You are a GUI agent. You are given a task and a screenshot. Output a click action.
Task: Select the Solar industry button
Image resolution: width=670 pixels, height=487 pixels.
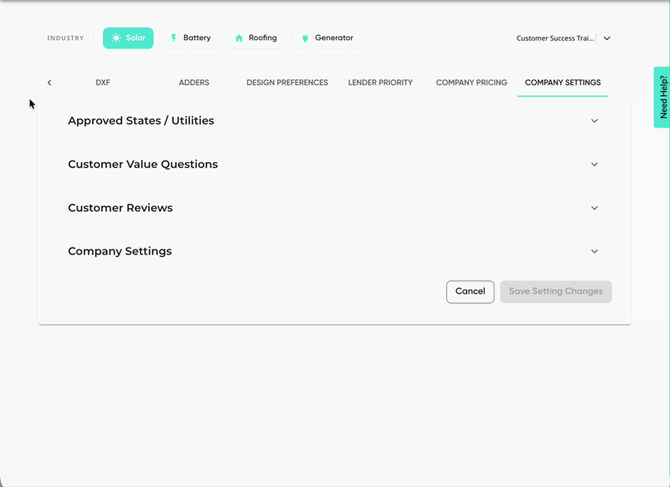point(128,38)
